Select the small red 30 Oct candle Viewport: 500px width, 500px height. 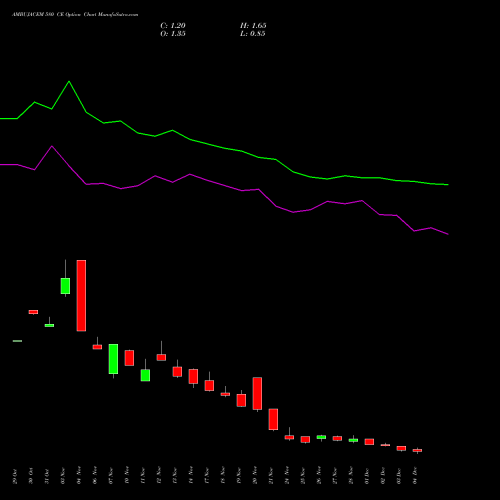pos(33,312)
